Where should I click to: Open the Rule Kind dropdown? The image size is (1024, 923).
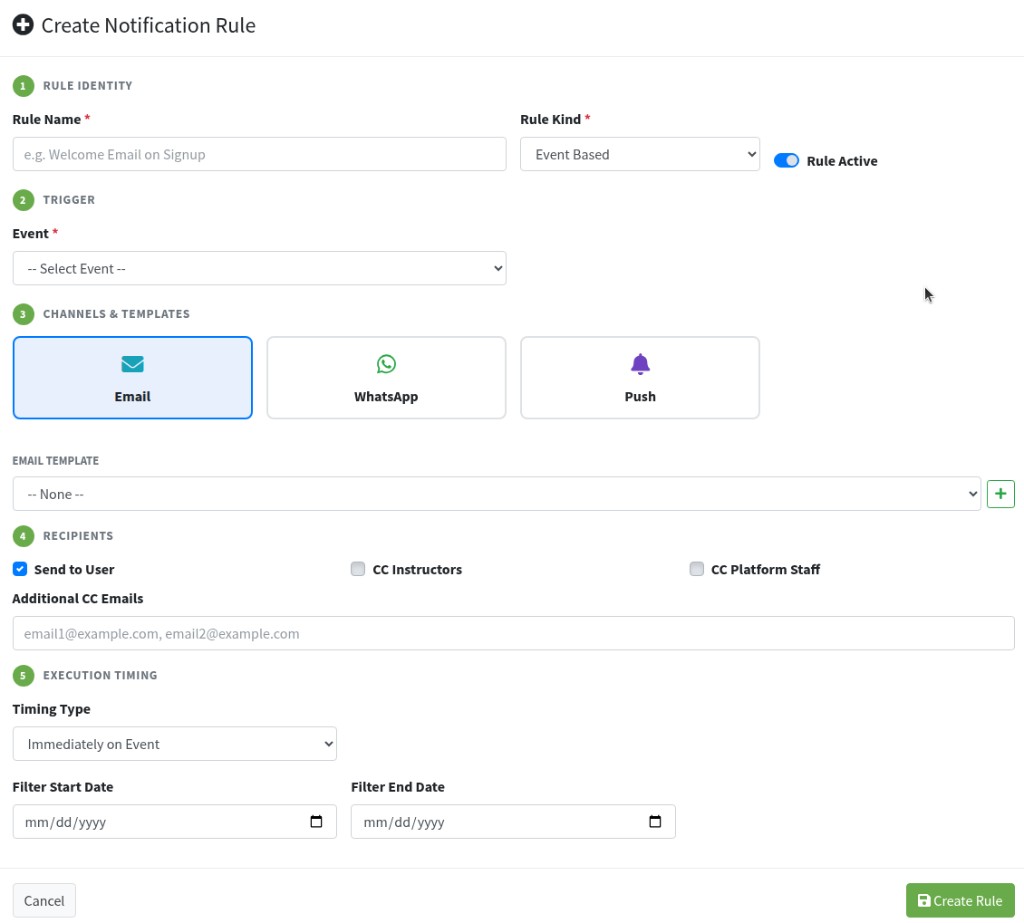coord(640,154)
